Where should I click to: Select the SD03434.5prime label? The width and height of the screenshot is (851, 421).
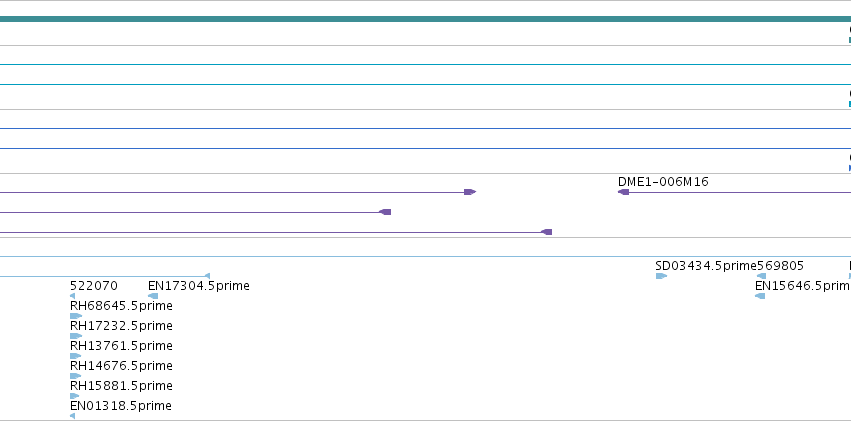coord(706,266)
